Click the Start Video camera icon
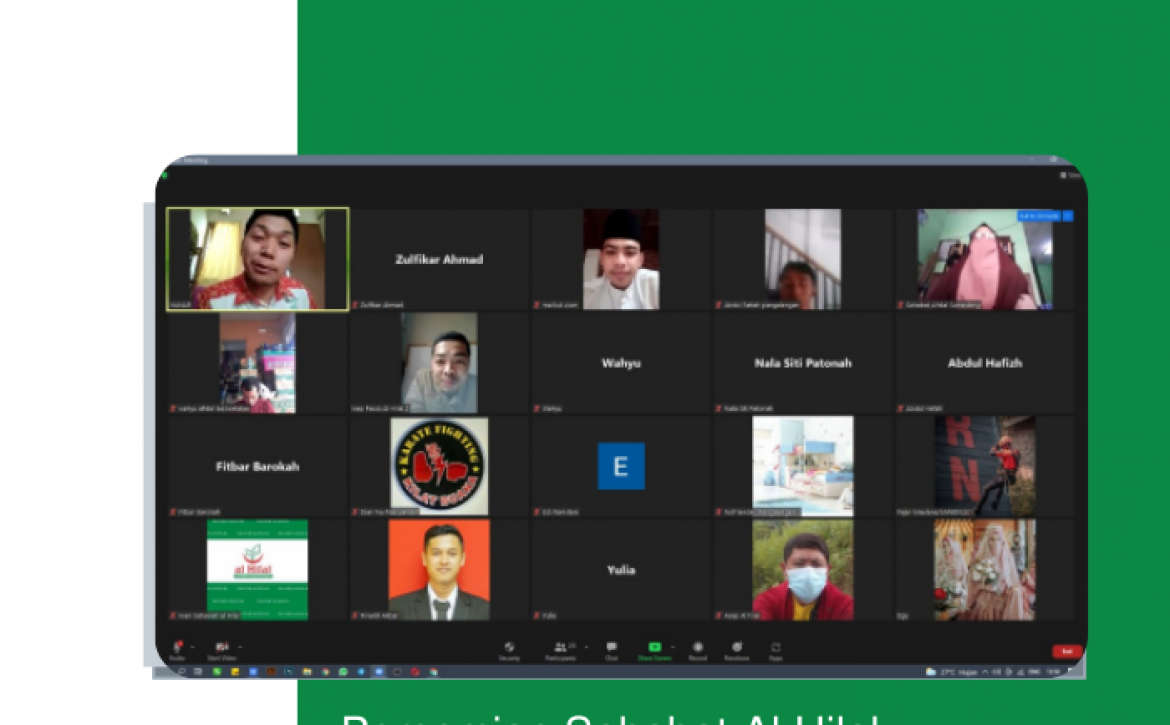The height and width of the screenshot is (725, 1170). point(221,647)
